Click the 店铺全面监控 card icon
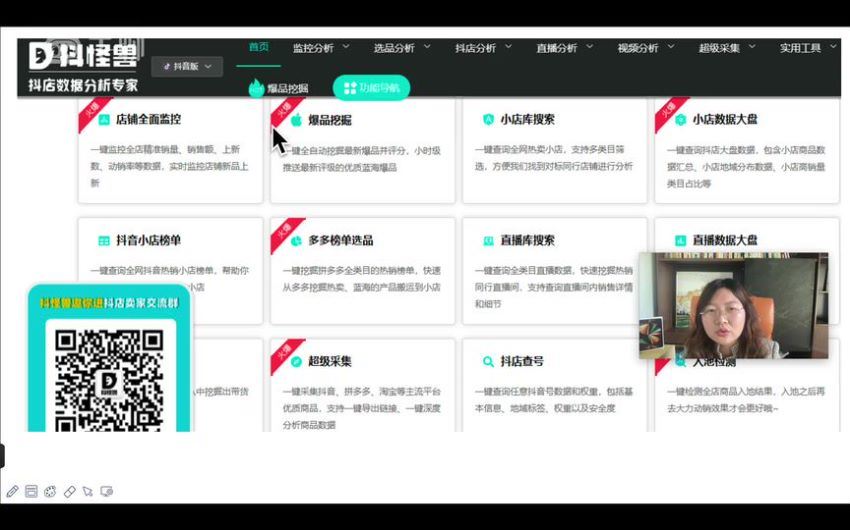Image resolution: width=850 pixels, height=530 pixels. pos(104,120)
